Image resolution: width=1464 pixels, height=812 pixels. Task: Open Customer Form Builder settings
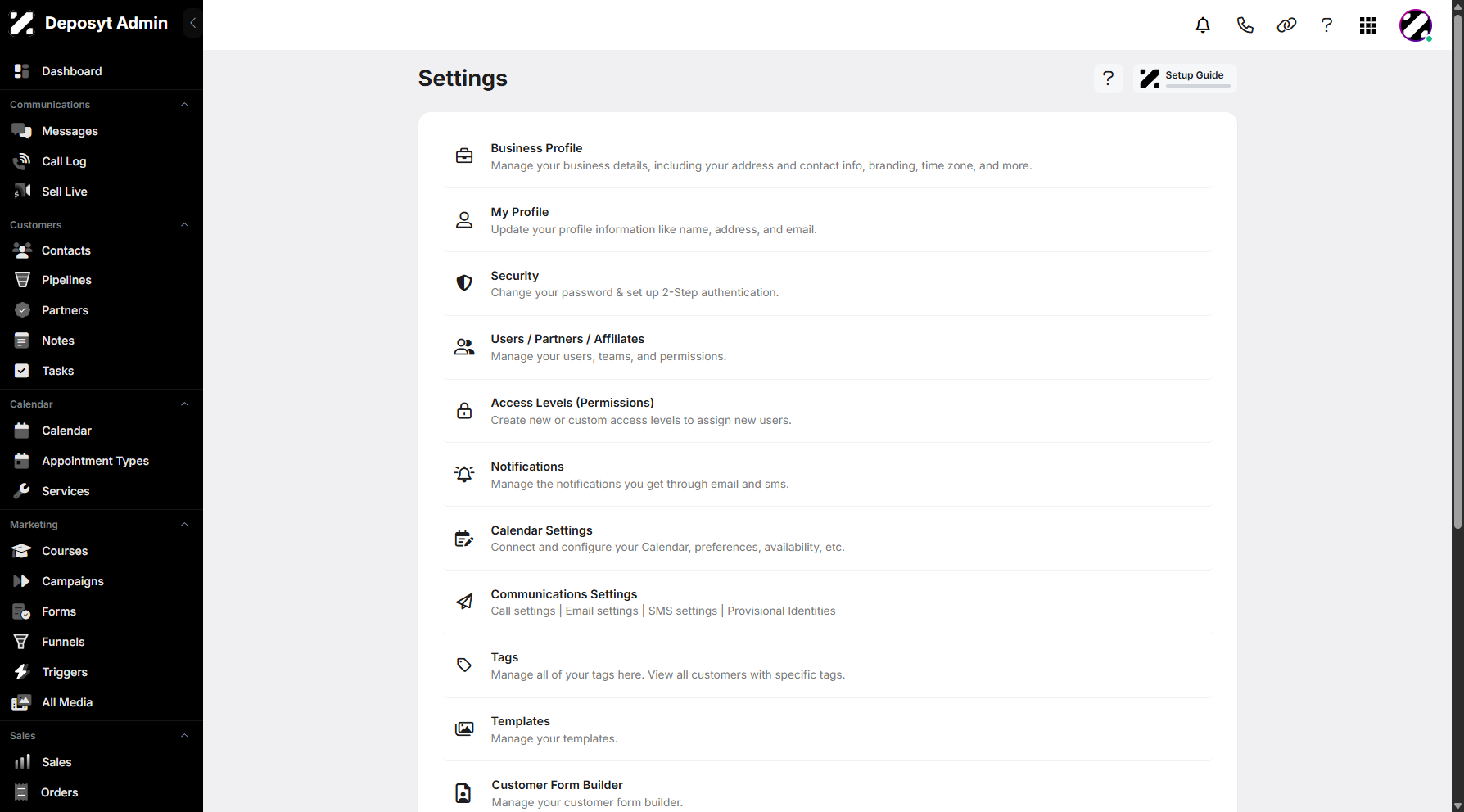click(x=827, y=792)
